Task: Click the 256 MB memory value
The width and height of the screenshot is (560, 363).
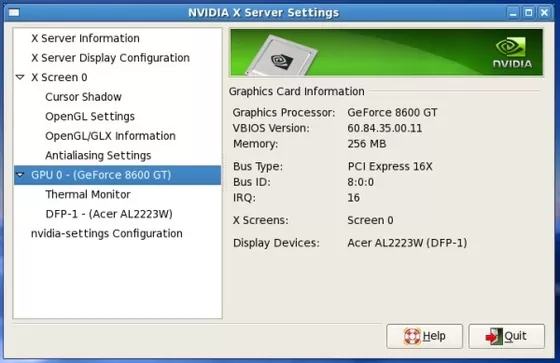Action: coord(367,144)
